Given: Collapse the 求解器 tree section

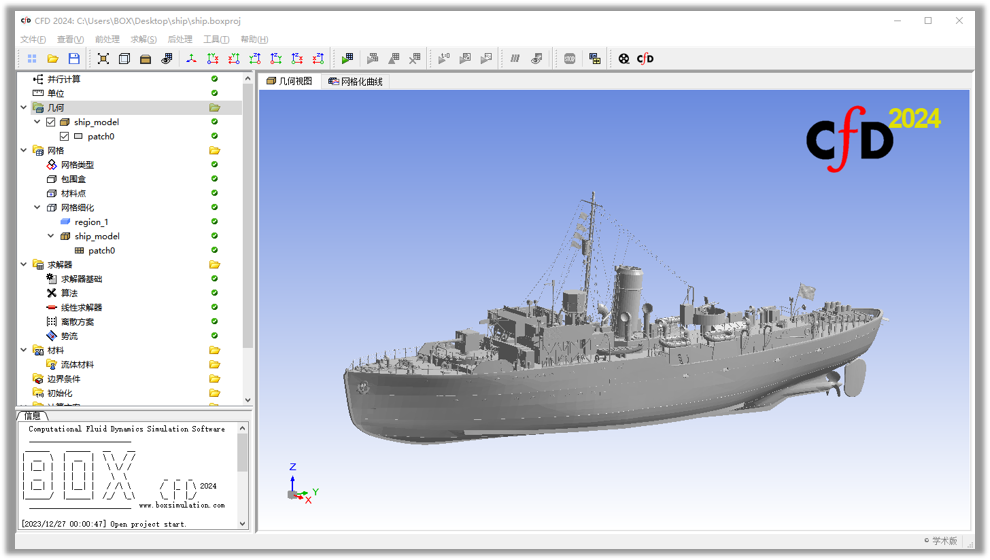Looking at the screenshot, I should [24, 265].
